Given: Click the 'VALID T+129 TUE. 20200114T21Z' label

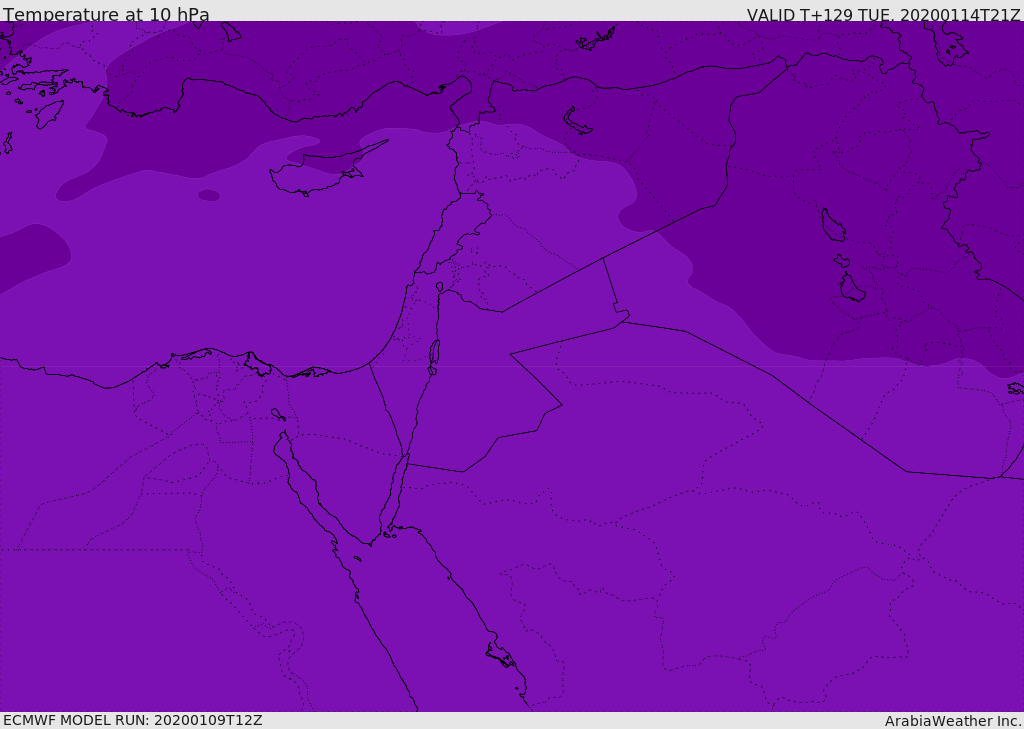Looking at the screenshot, I should tap(884, 15).
